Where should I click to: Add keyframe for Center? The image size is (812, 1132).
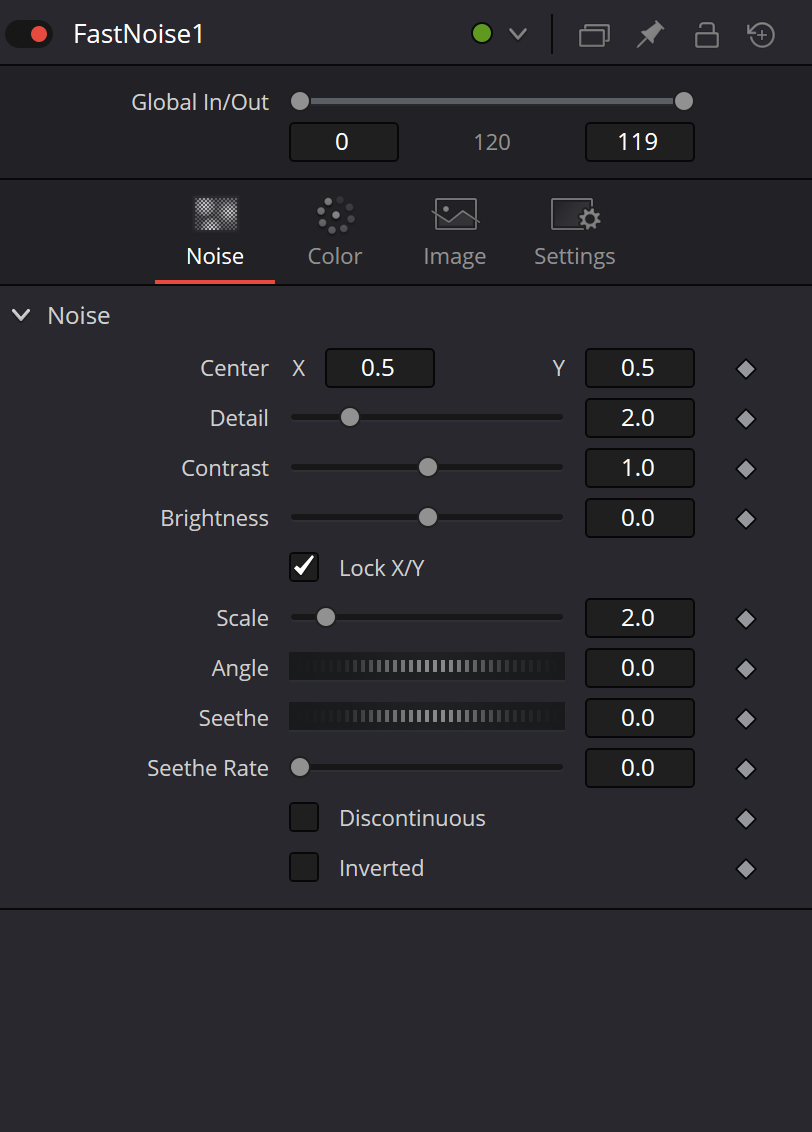[x=746, y=369]
